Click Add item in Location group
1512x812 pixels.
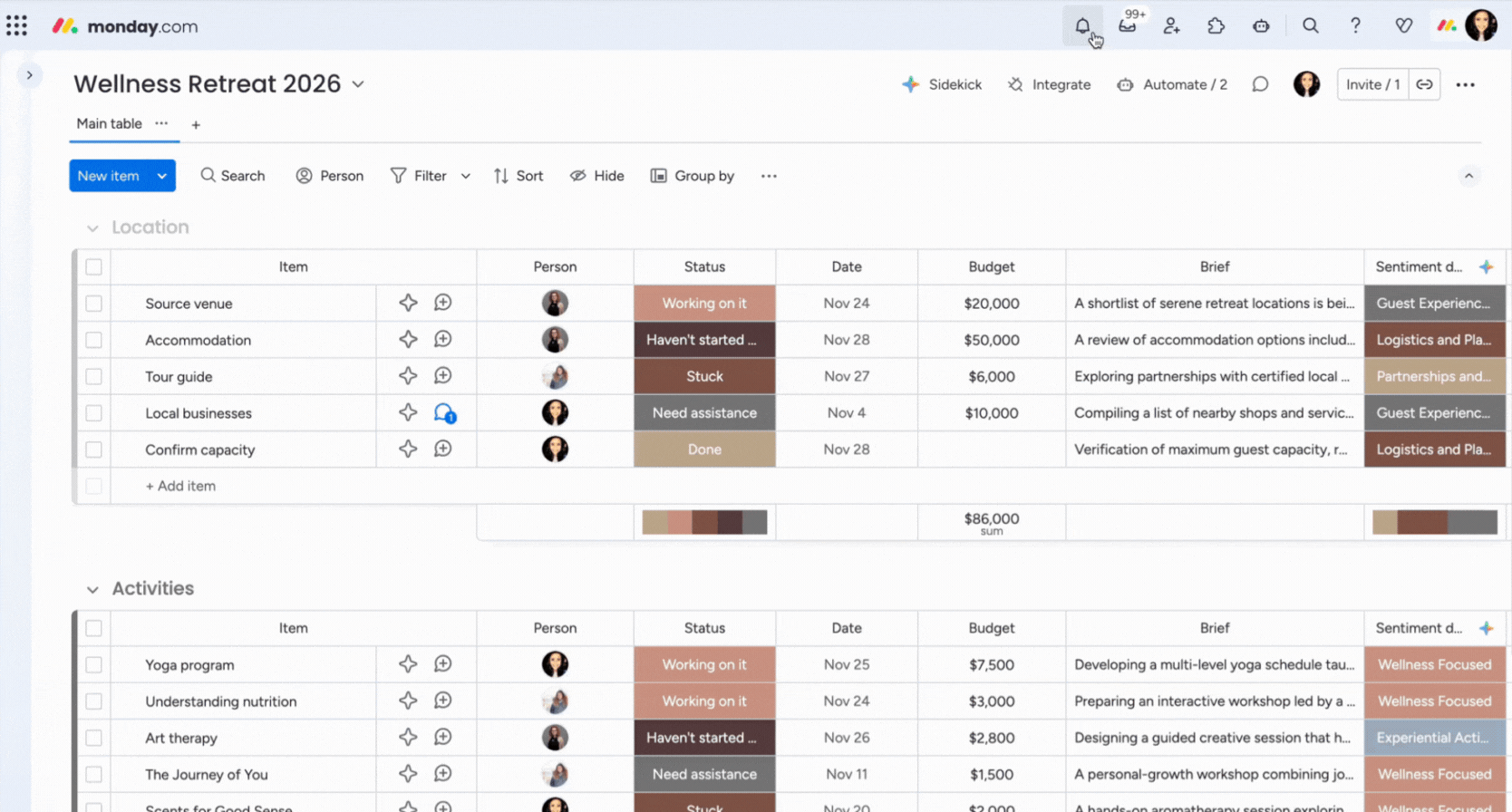point(180,486)
